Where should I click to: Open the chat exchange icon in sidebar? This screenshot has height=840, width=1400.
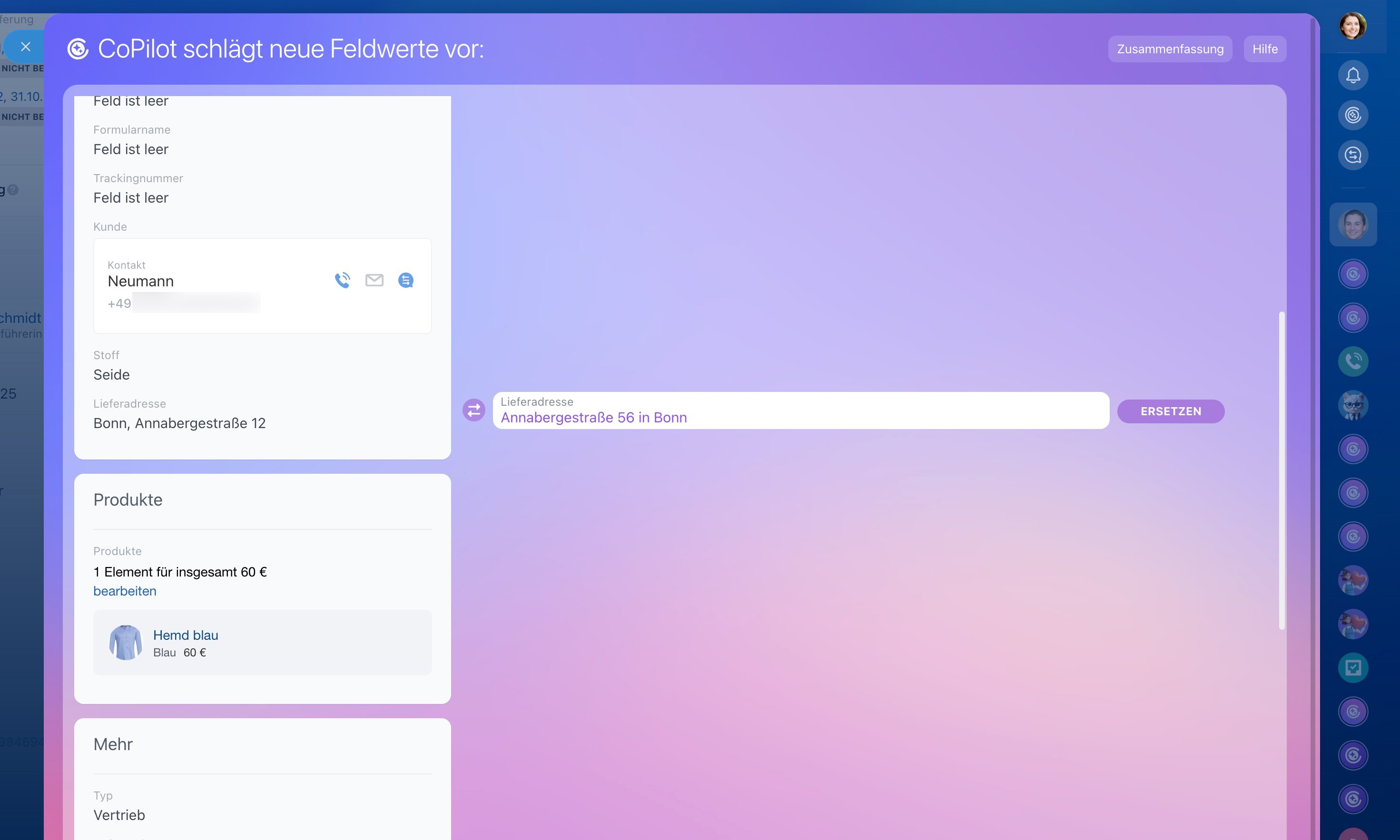(1353, 155)
